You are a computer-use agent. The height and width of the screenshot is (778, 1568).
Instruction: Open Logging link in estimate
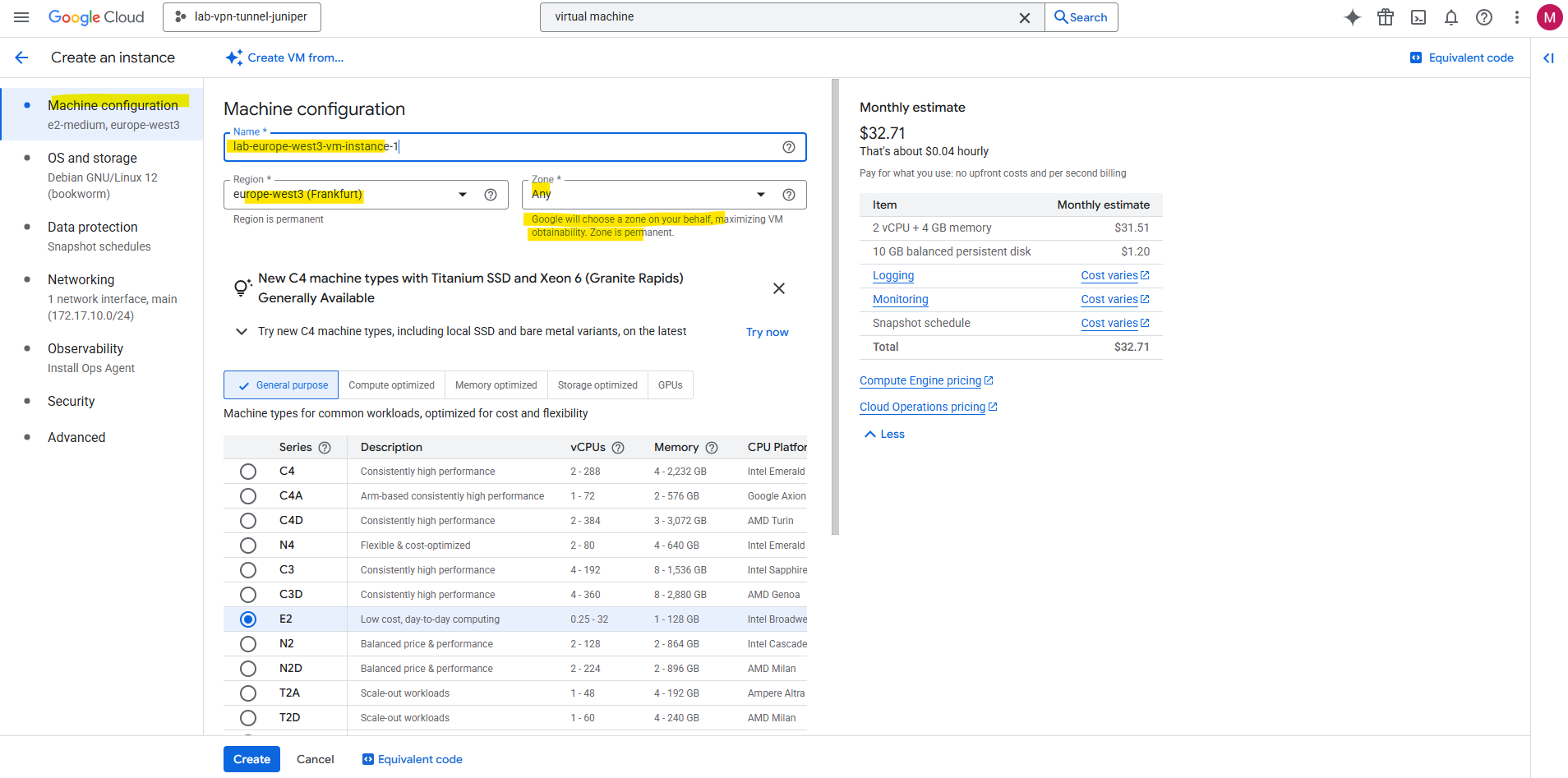(893, 276)
